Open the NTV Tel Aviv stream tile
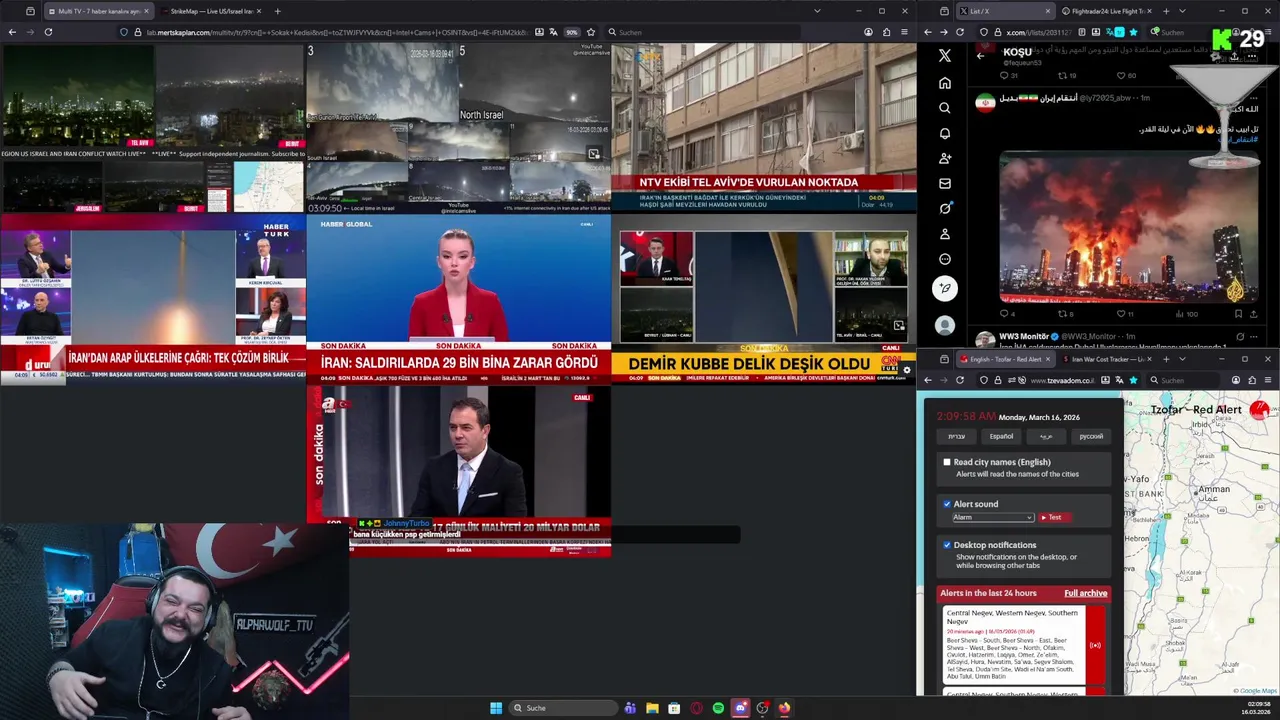The height and width of the screenshot is (720, 1280). coord(764,127)
